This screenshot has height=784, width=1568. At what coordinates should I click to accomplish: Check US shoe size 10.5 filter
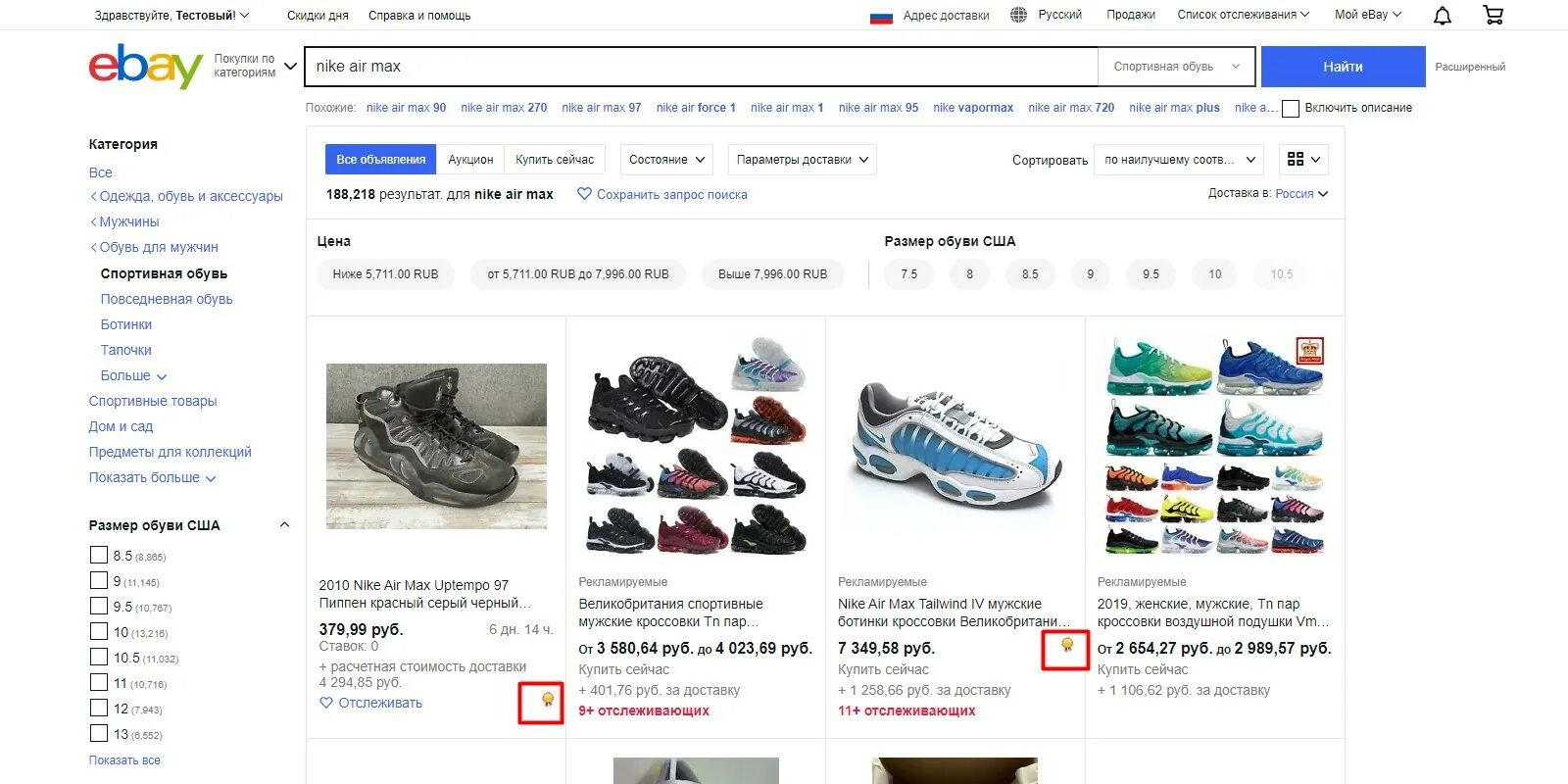pyautogui.click(x=98, y=657)
